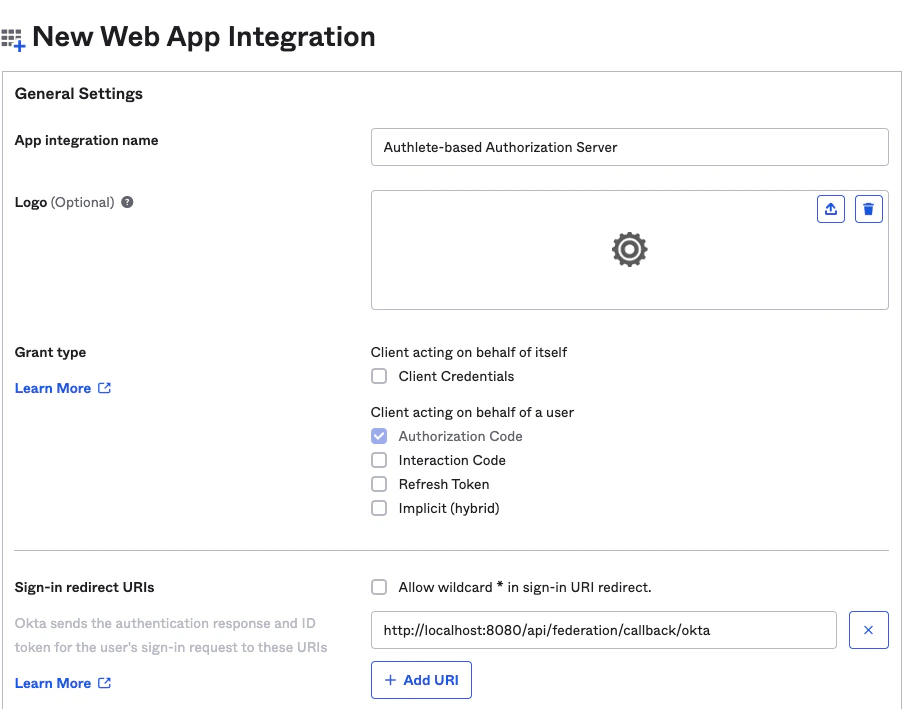Screen dimensions: 904x709
Task: Click the Add URI button
Action: coord(421,680)
